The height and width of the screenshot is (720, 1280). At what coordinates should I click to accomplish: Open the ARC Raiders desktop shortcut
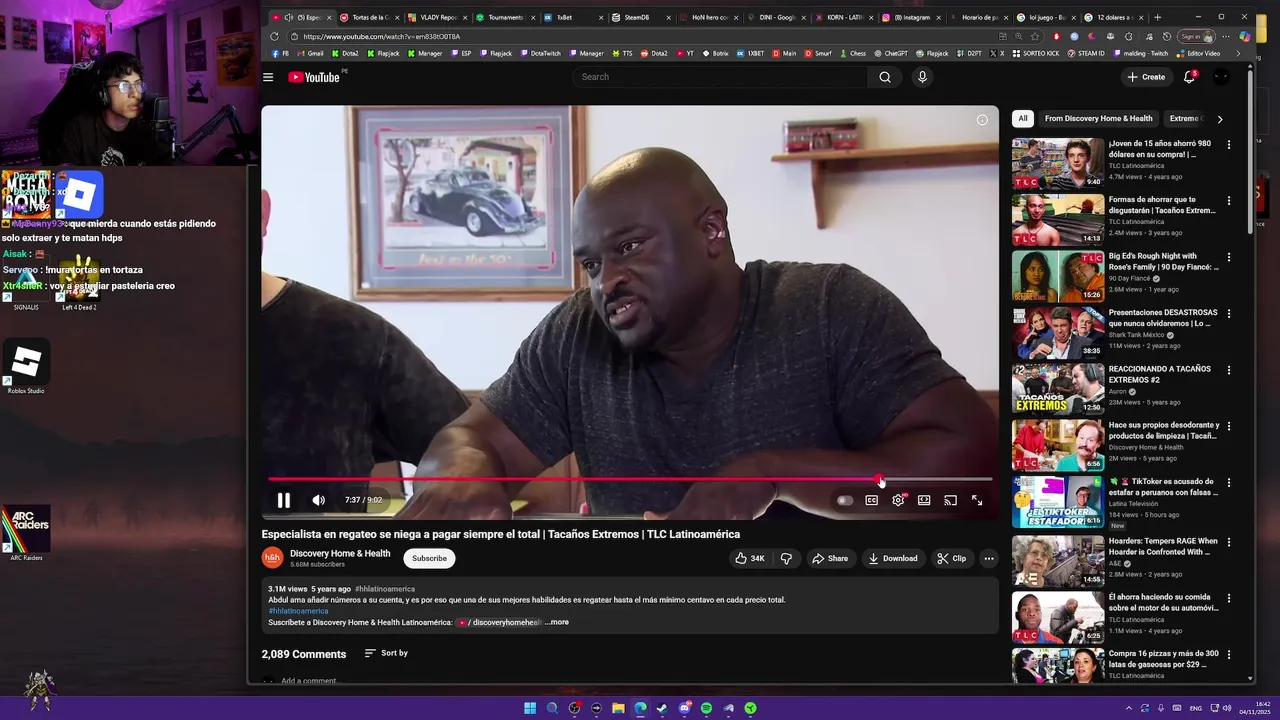click(26, 533)
